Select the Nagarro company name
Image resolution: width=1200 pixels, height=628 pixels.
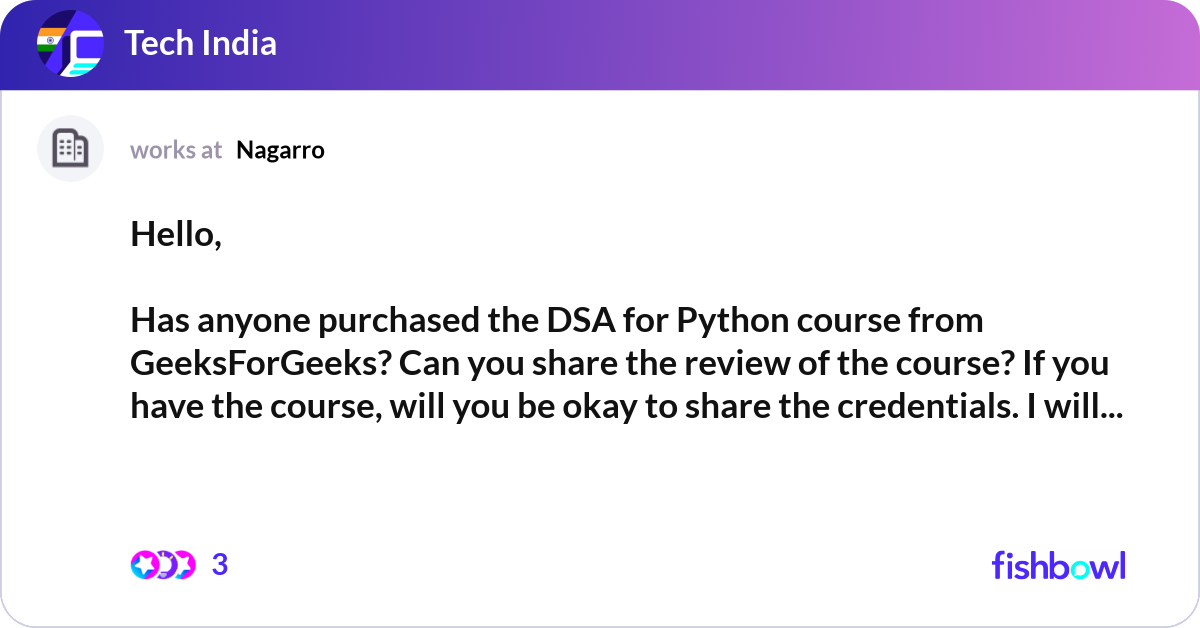pyautogui.click(x=280, y=150)
